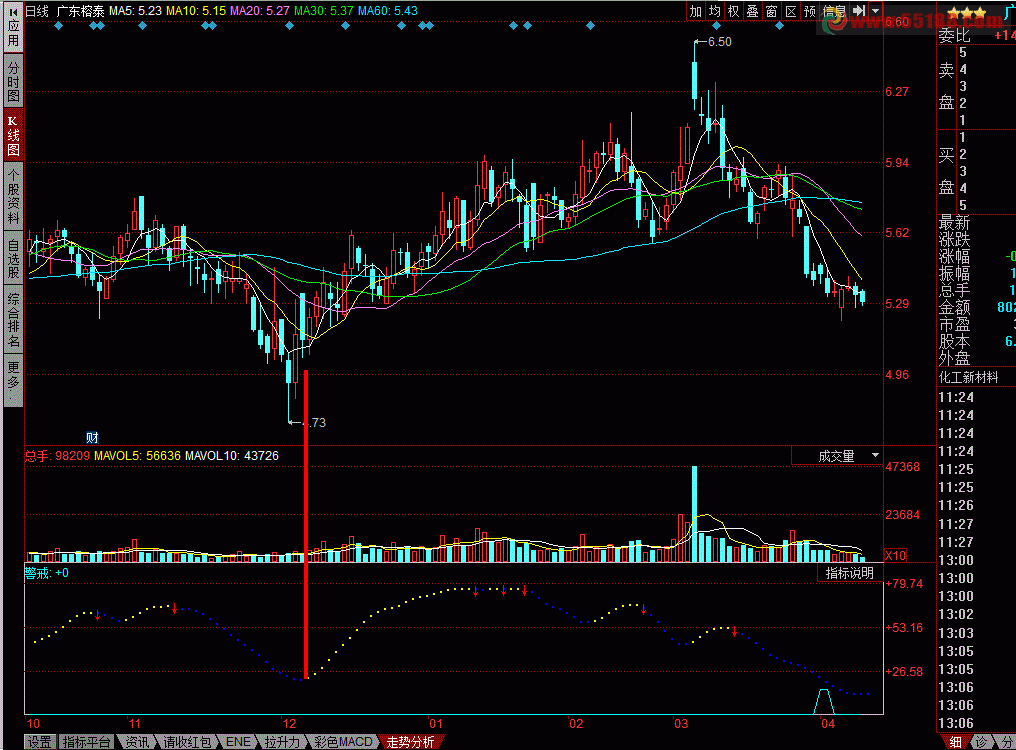This screenshot has width=1016, height=750.
Task: Click the 窗 window layout button
Action: (771, 11)
